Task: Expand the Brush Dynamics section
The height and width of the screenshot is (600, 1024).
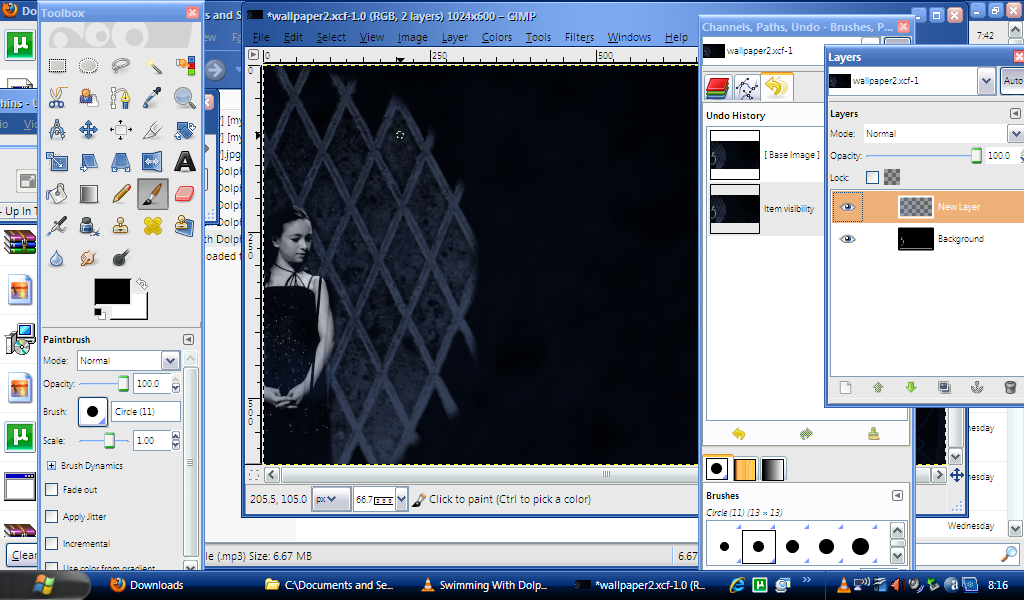Action: (51, 466)
